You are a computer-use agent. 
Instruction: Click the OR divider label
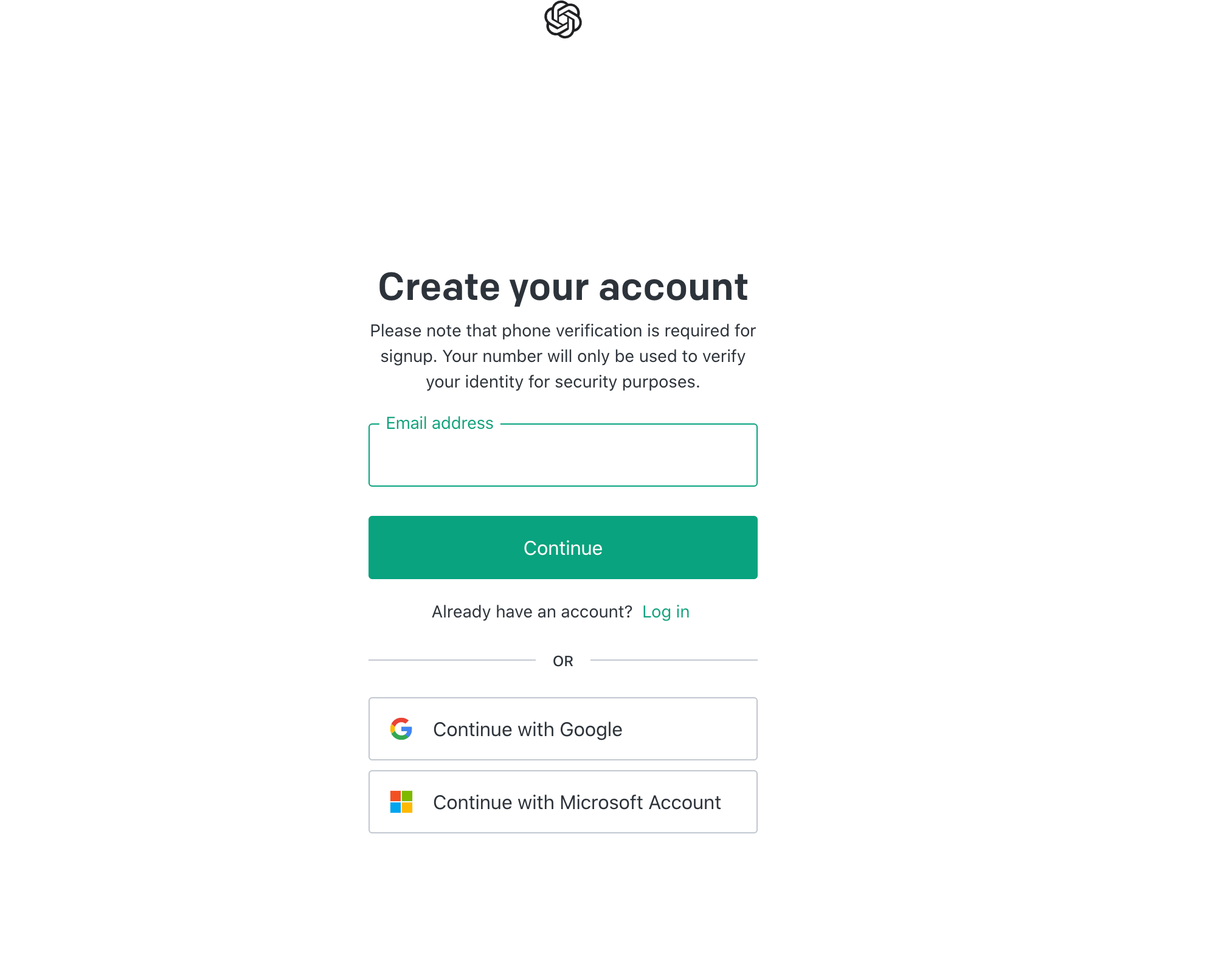click(562, 661)
